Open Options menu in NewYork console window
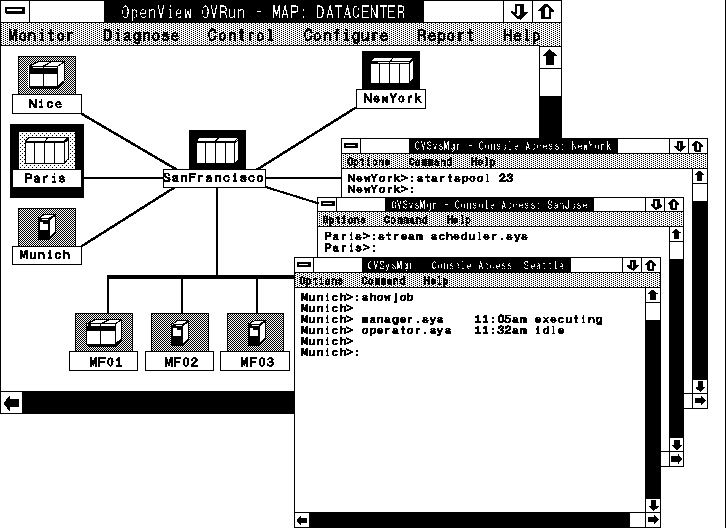The width and height of the screenshot is (726, 528). coord(368,162)
